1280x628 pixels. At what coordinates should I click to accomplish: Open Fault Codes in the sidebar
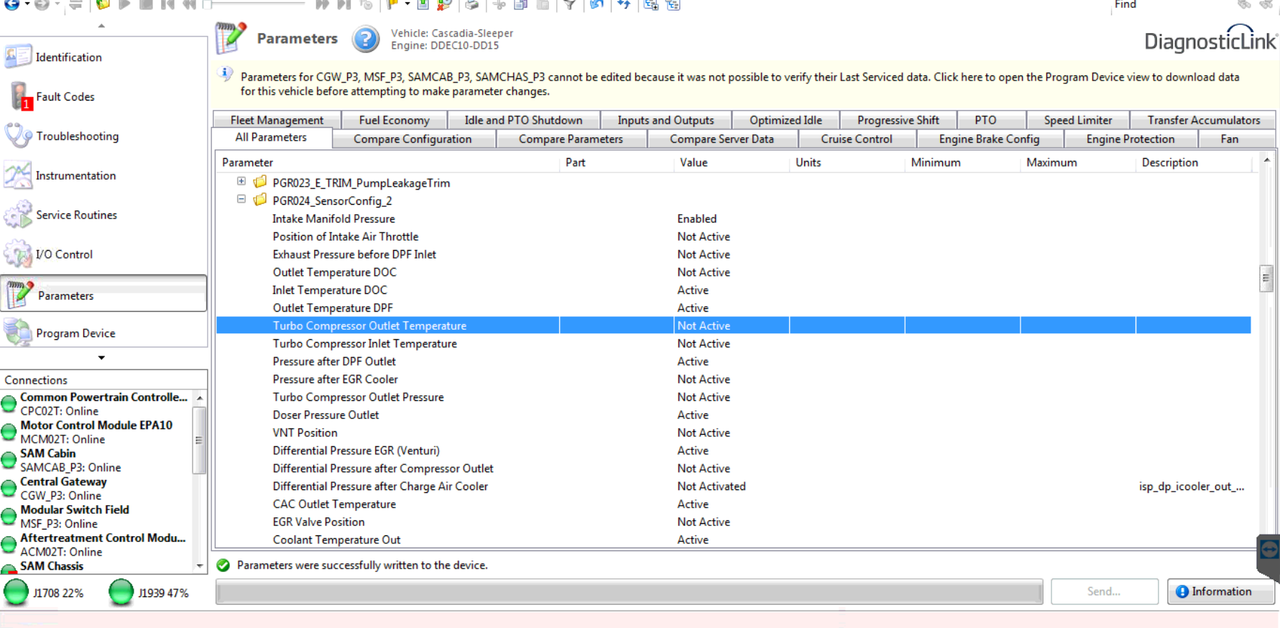104,97
